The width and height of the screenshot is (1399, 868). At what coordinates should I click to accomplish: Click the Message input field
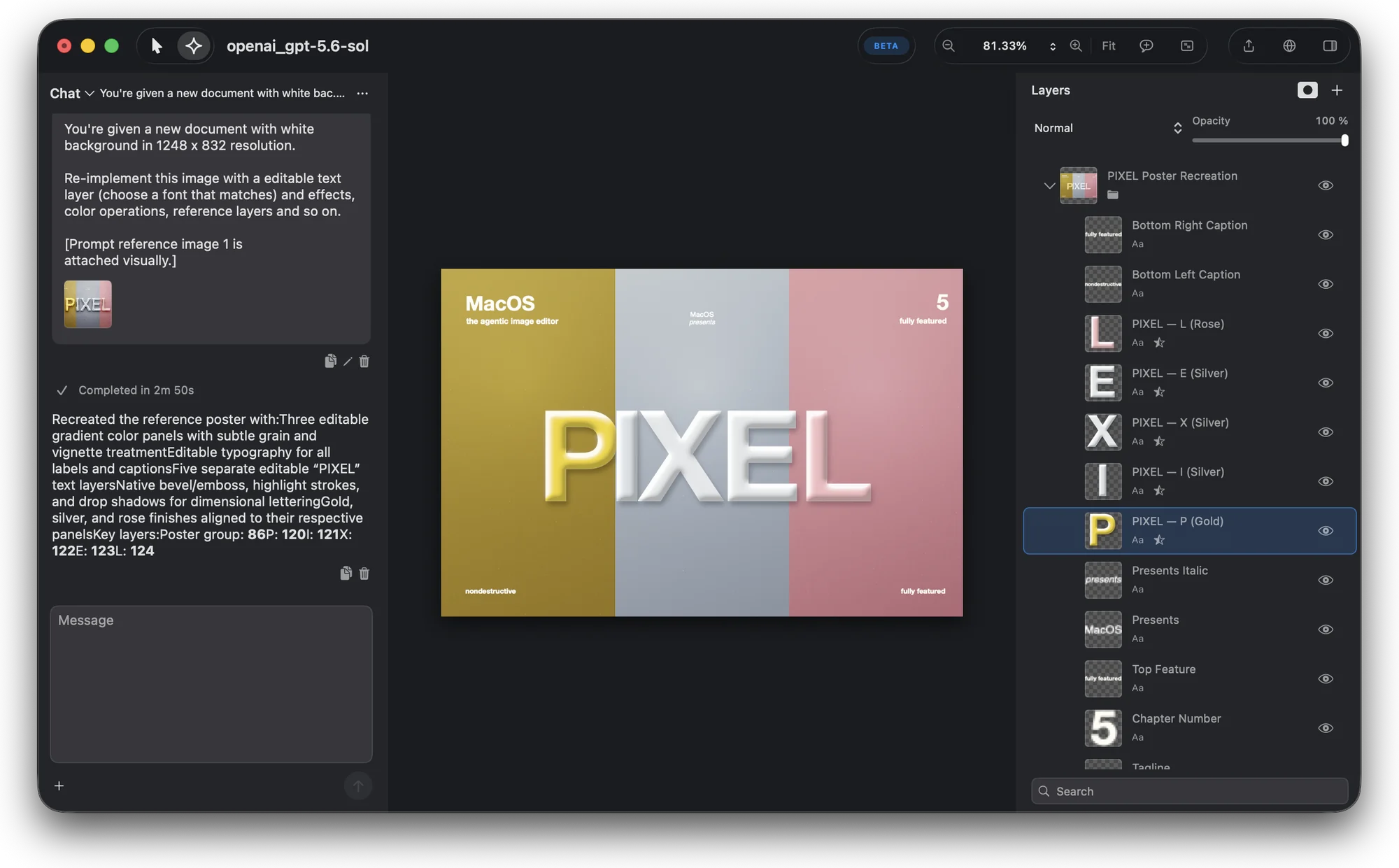(211, 684)
